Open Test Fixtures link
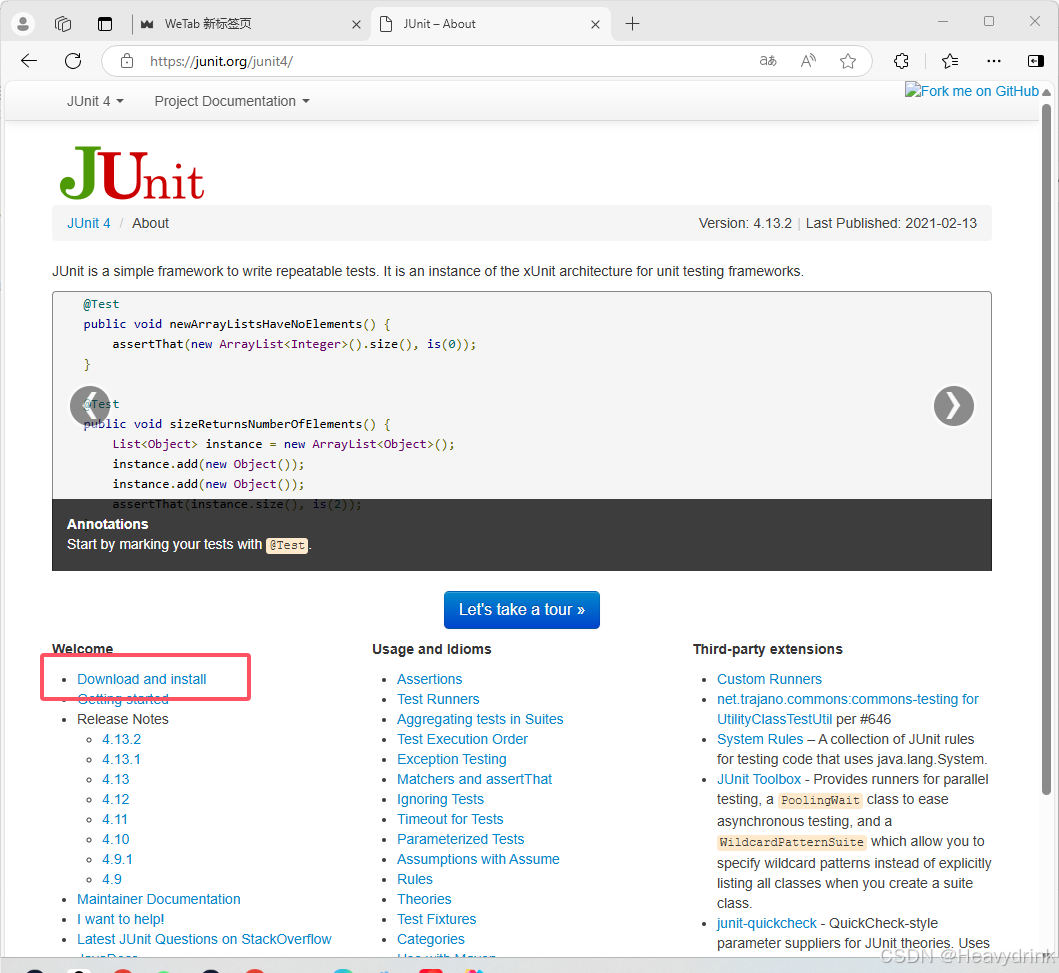The width and height of the screenshot is (1059, 973). point(436,920)
